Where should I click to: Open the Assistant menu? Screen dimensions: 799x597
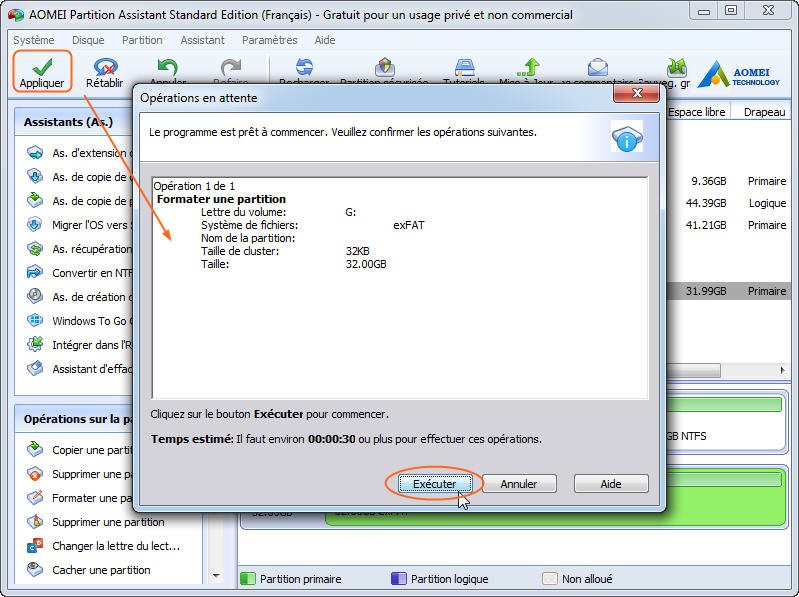[x=202, y=40]
